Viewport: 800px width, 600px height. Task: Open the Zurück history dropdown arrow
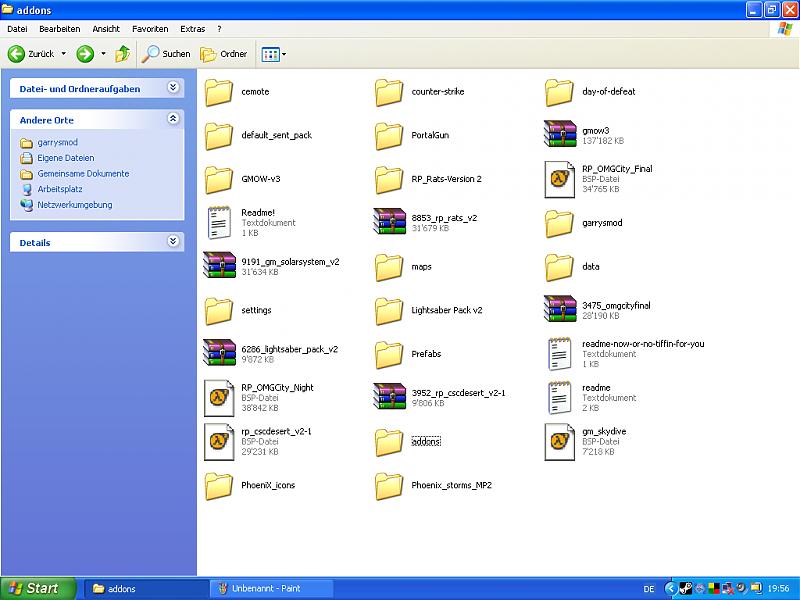pyautogui.click(x=64, y=54)
